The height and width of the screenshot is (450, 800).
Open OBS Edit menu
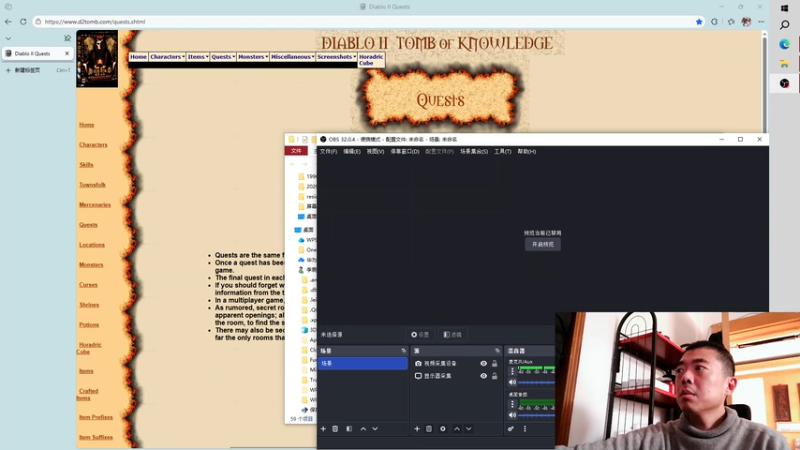(352, 152)
